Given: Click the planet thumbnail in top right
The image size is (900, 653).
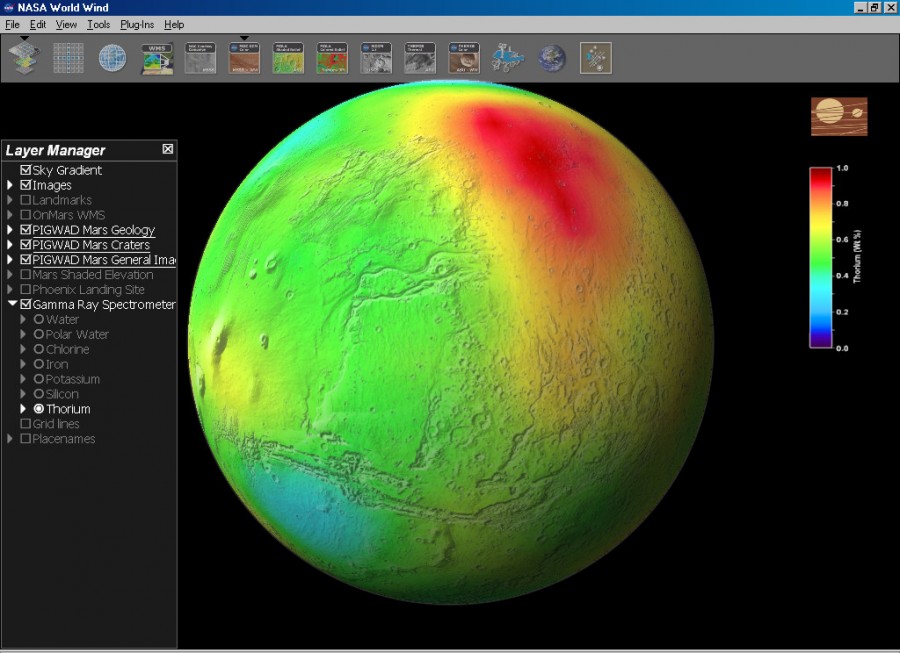Looking at the screenshot, I should pos(839,116).
